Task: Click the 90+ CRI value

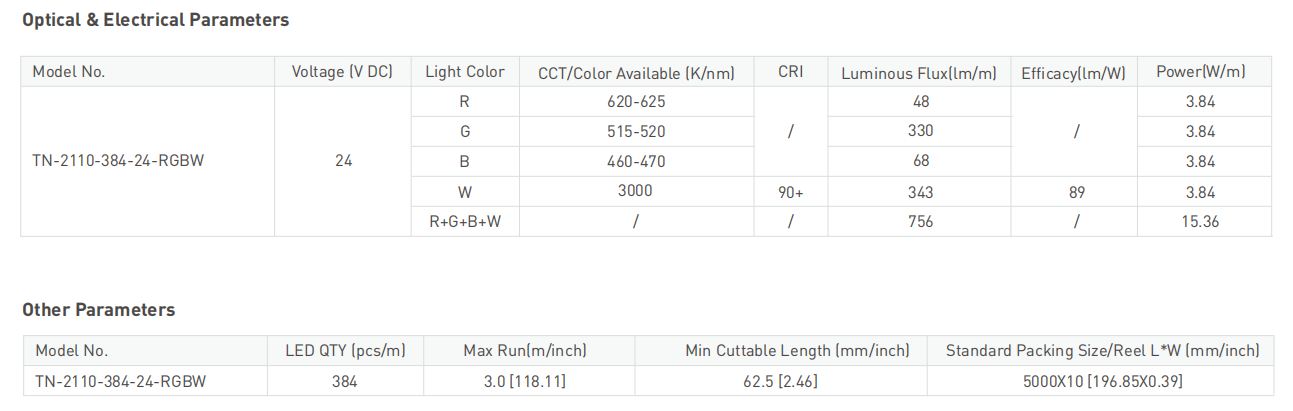Action: point(791,192)
